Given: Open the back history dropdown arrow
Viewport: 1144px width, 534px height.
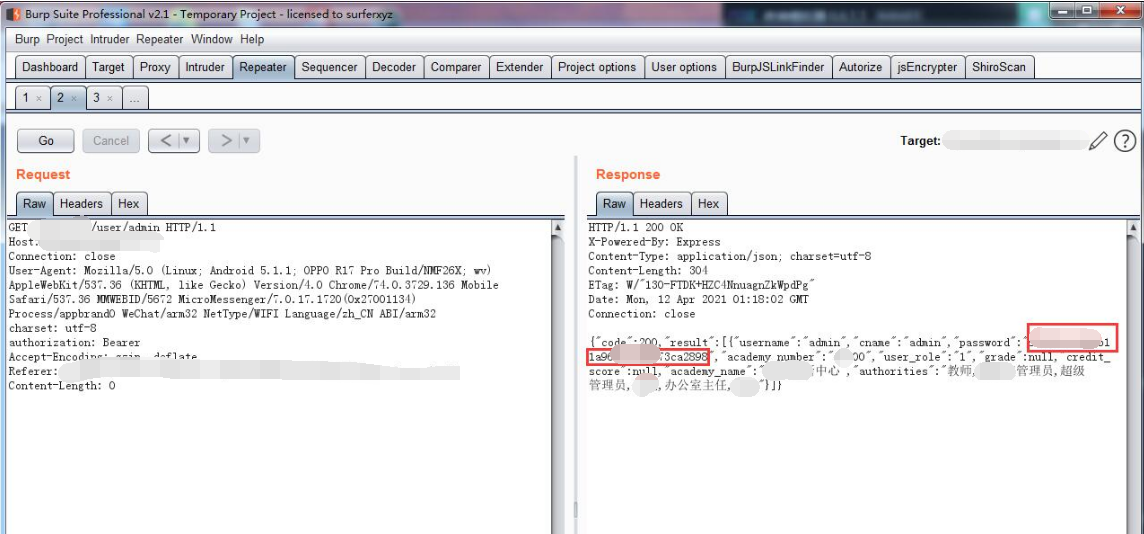Looking at the screenshot, I should tap(188, 141).
